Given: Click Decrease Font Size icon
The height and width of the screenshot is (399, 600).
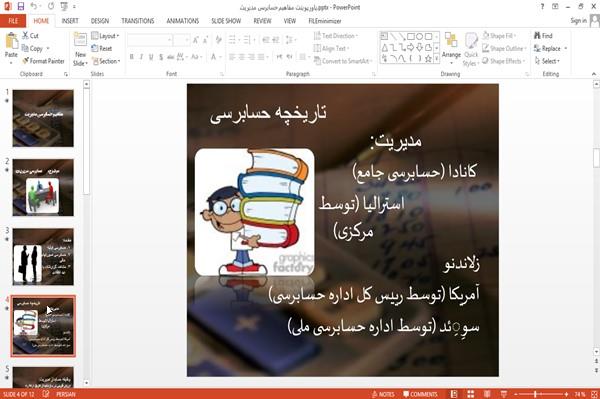Looking at the screenshot, I should coord(205,40).
